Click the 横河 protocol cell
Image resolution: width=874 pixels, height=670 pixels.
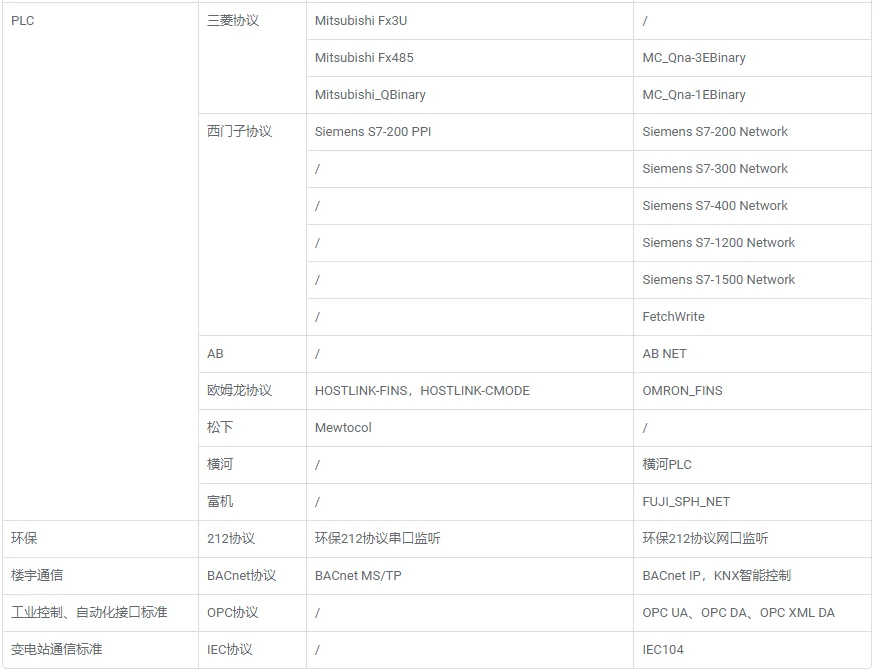click(253, 465)
